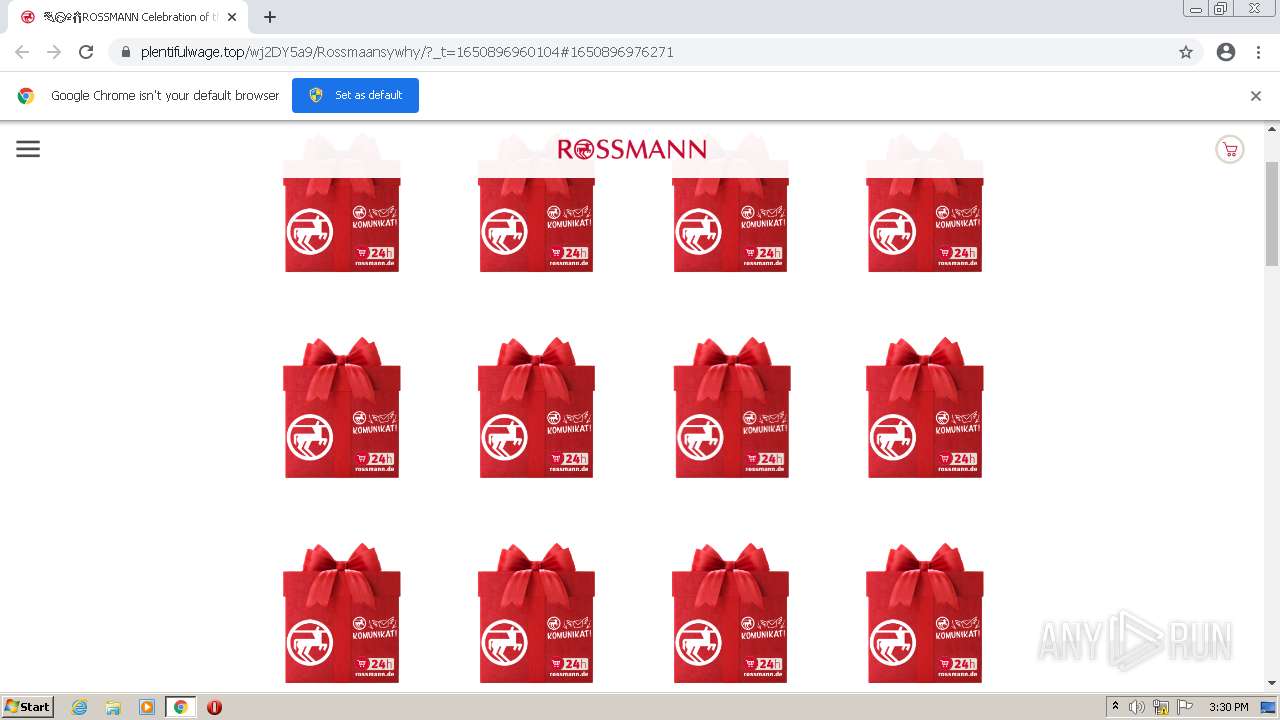Open the network icon in the system tray
This screenshot has height=720, width=1280.
(1161, 707)
